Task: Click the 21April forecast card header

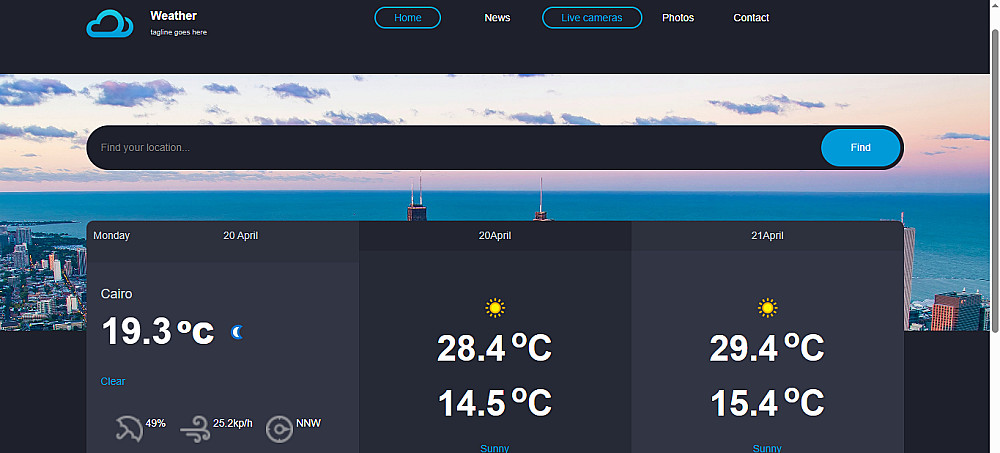Action: pyautogui.click(x=767, y=235)
